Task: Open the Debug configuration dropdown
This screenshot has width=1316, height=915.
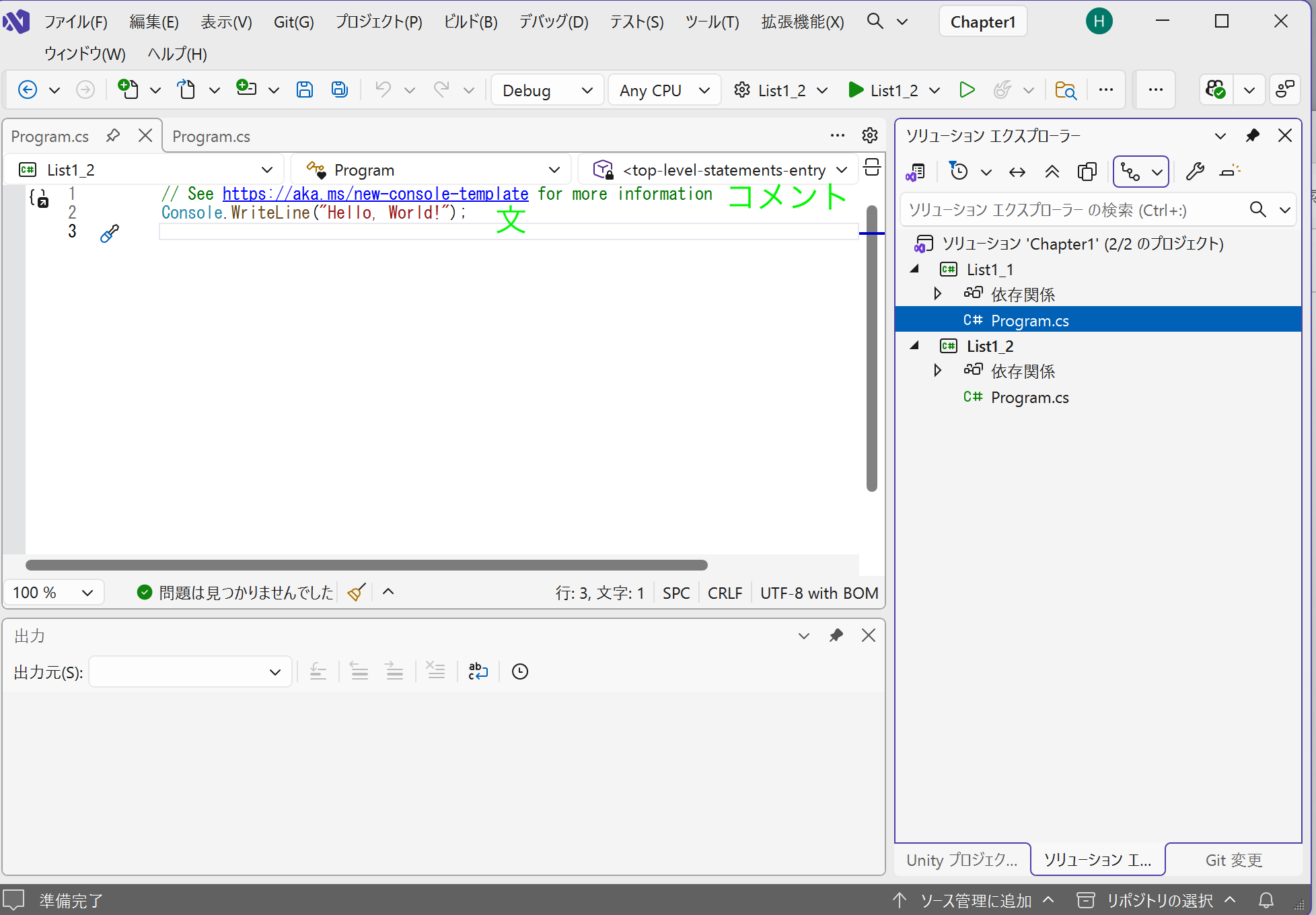Action: [547, 90]
